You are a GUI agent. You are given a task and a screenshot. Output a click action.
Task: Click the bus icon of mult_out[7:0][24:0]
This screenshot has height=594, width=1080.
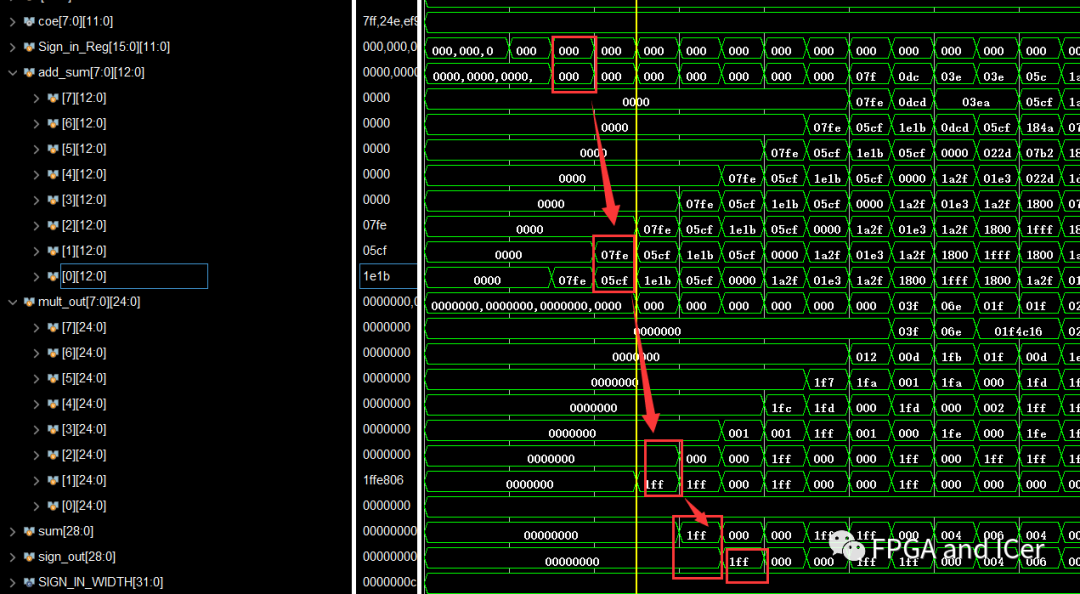29,302
